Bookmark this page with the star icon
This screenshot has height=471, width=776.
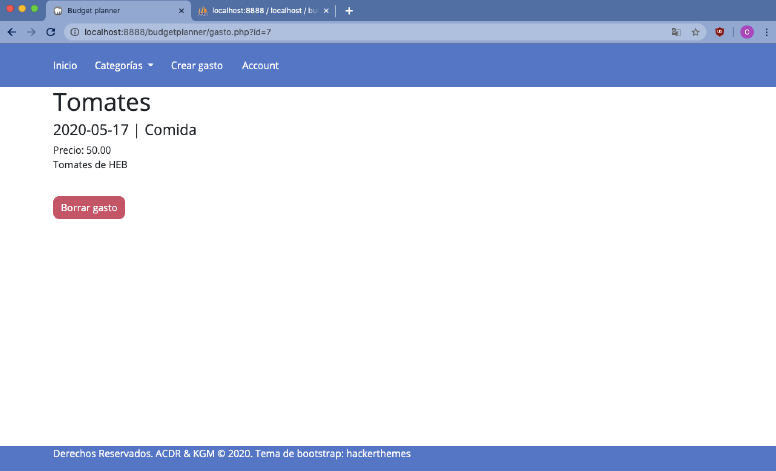point(695,32)
